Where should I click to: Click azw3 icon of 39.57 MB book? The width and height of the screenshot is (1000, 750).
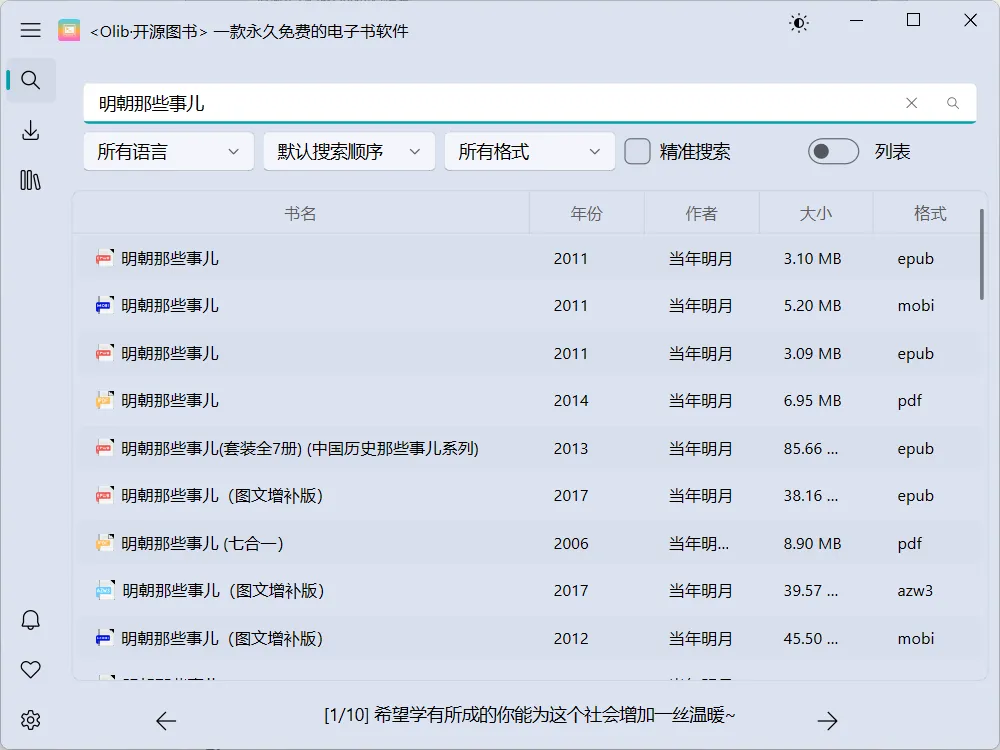pos(105,590)
